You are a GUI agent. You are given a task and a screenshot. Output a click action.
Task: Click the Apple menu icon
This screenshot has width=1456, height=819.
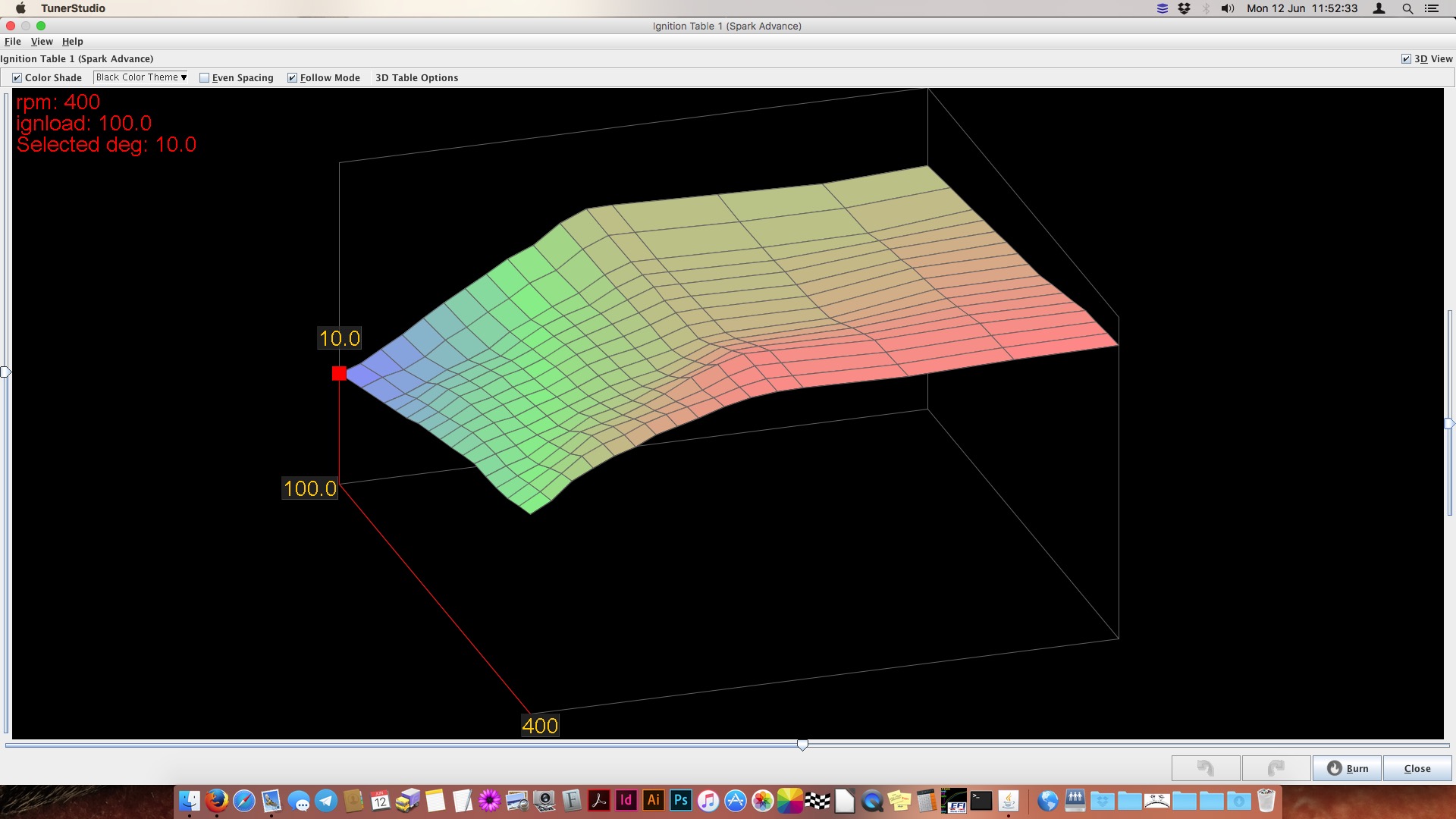coord(20,8)
